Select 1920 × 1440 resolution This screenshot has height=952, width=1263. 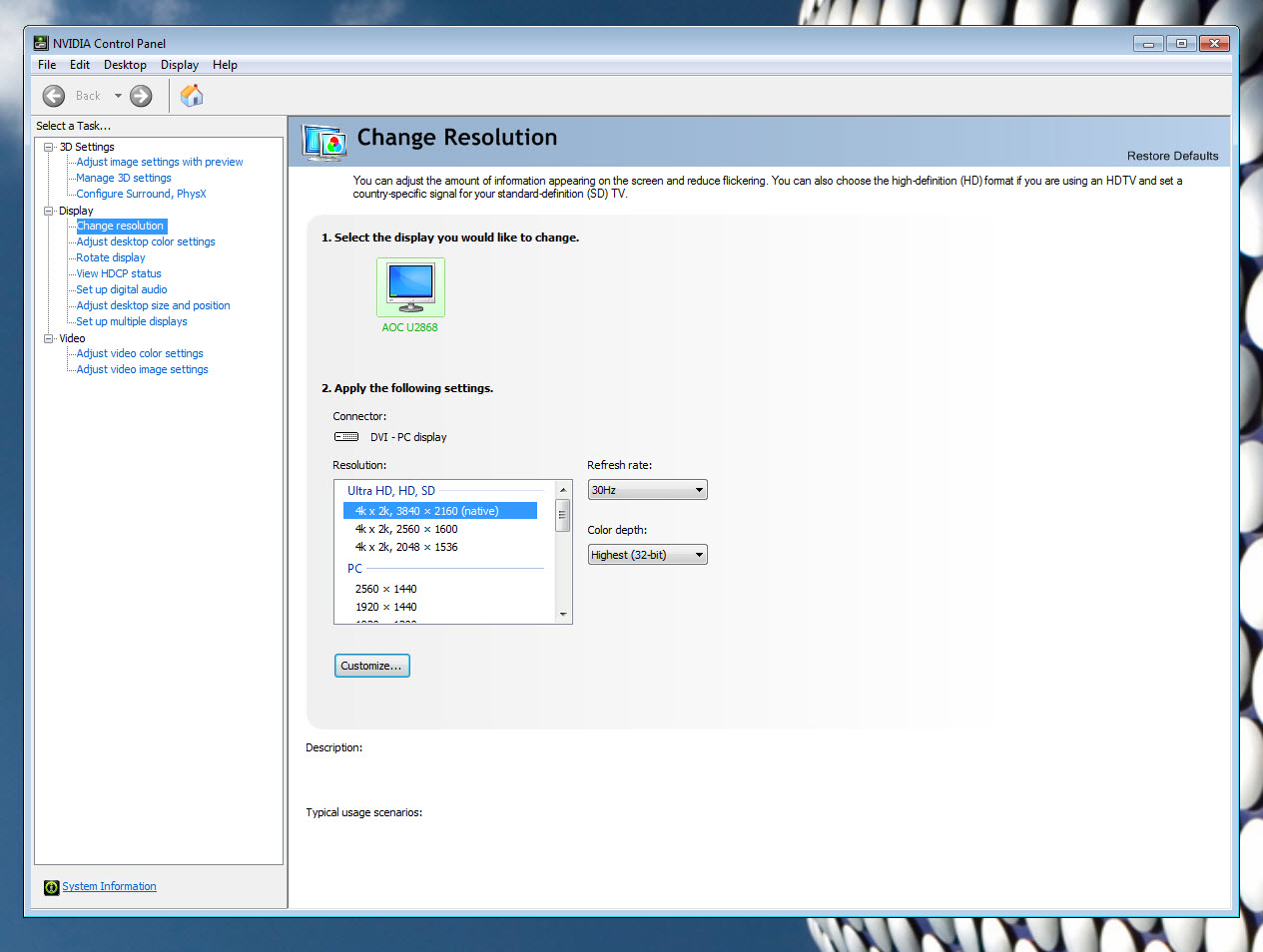(386, 607)
